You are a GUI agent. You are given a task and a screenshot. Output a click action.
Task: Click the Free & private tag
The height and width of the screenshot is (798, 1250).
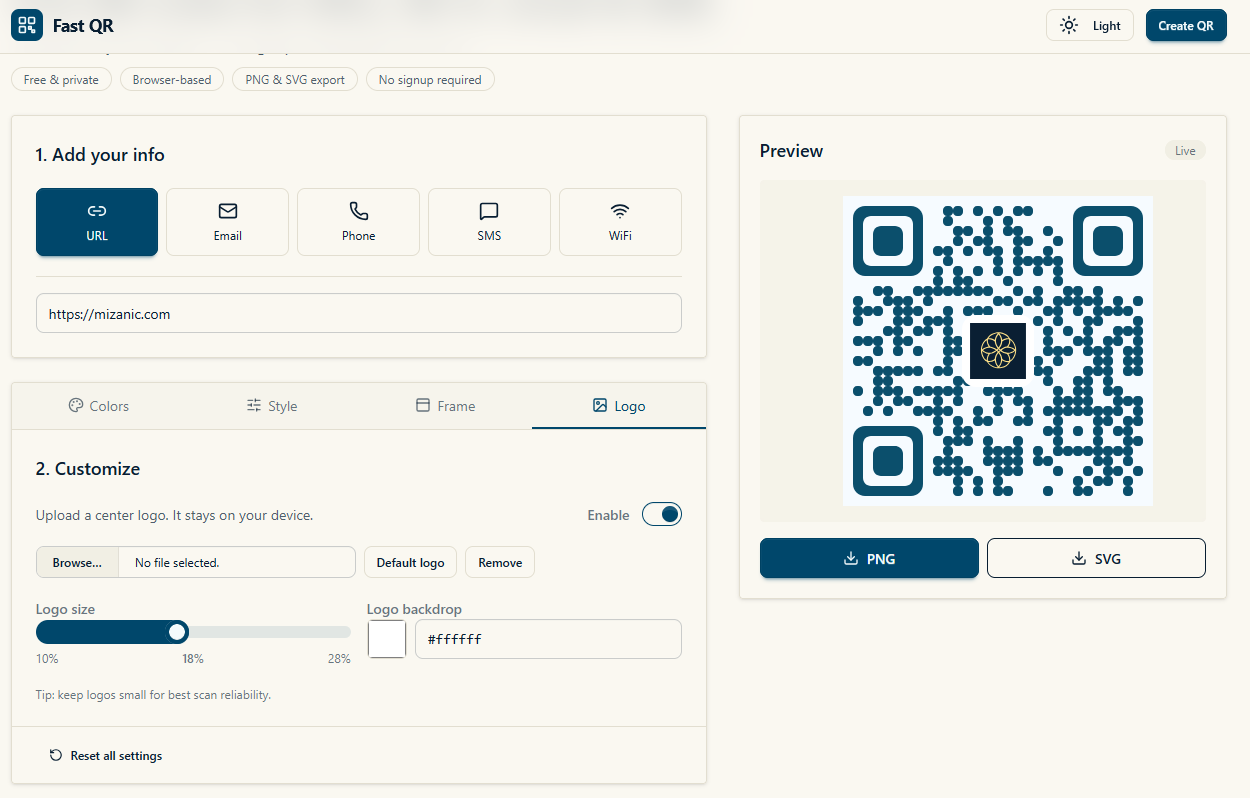click(x=61, y=80)
